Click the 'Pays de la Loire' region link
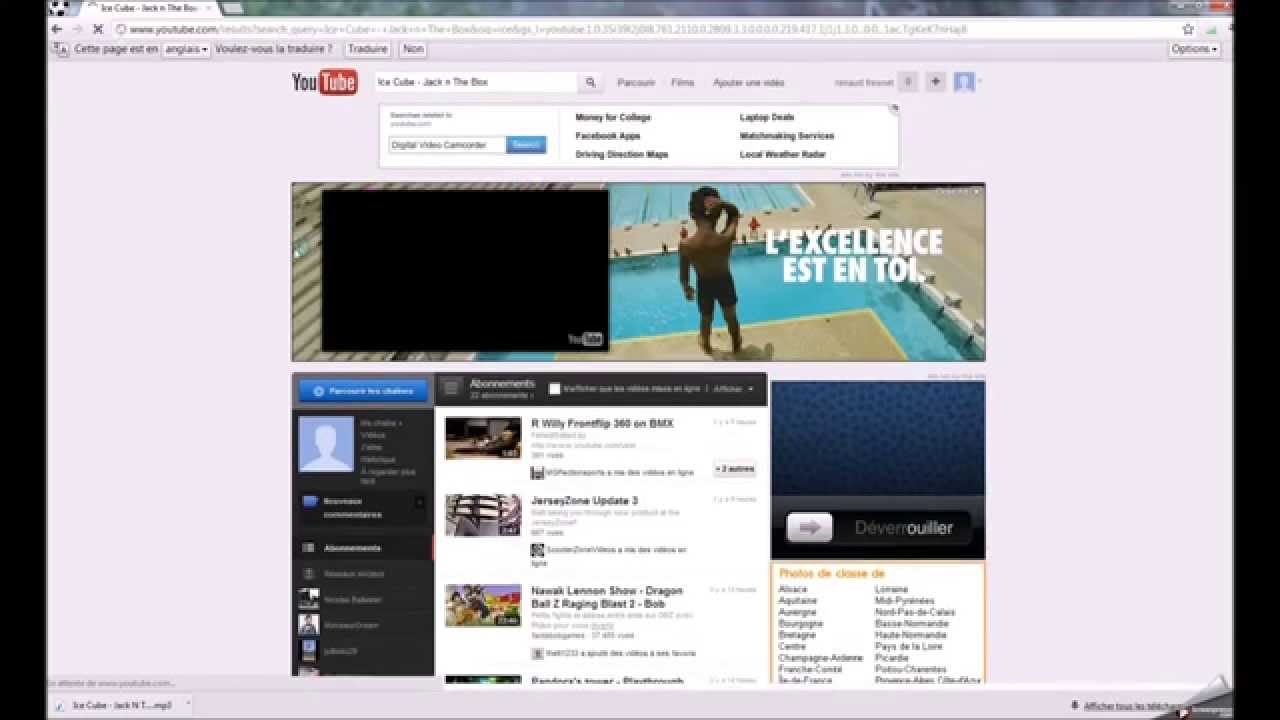1280x720 pixels. pyautogui.click(x=908, y=647)
